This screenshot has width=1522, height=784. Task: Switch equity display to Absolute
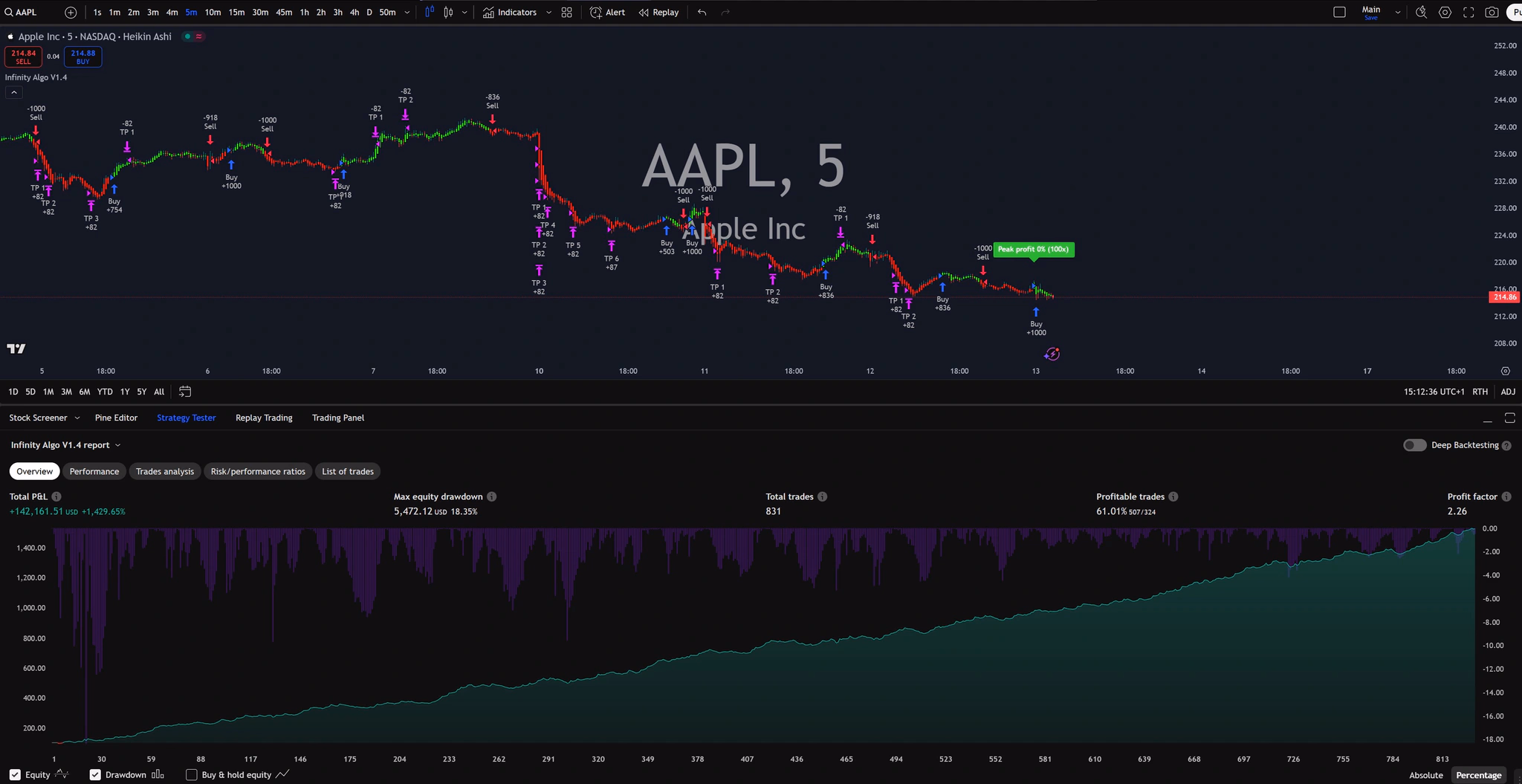pyautogui.click(x=1425, y=774)
